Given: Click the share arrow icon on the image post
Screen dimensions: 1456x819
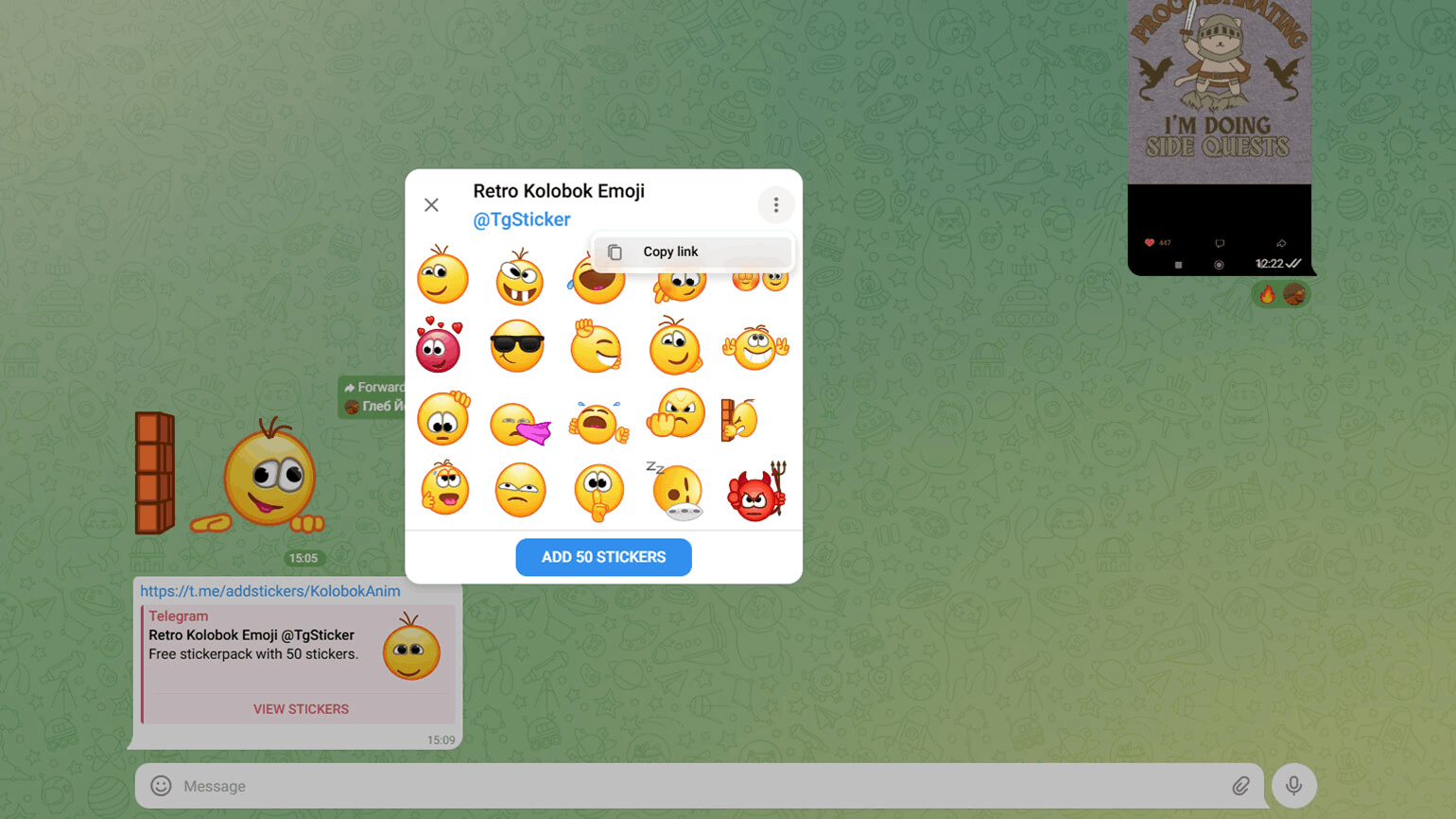Looking at the screenshot, I should pyautogui.click(x=1281, y=243).
